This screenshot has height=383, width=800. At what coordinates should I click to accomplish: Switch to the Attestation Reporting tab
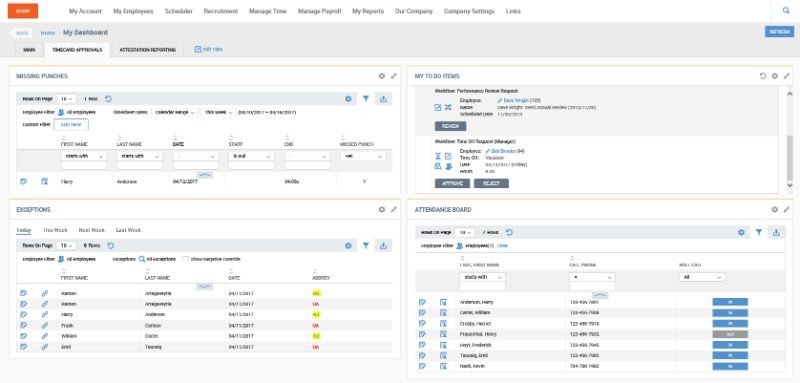147,50
